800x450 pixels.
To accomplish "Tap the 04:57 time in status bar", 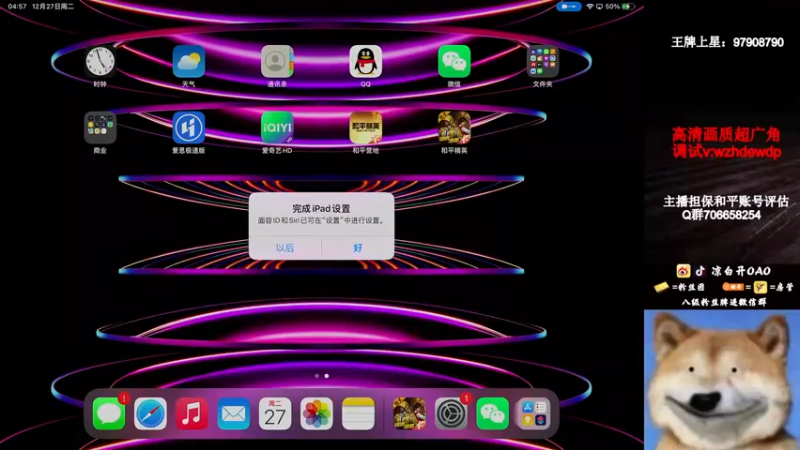I will click(x=17, y=7).
